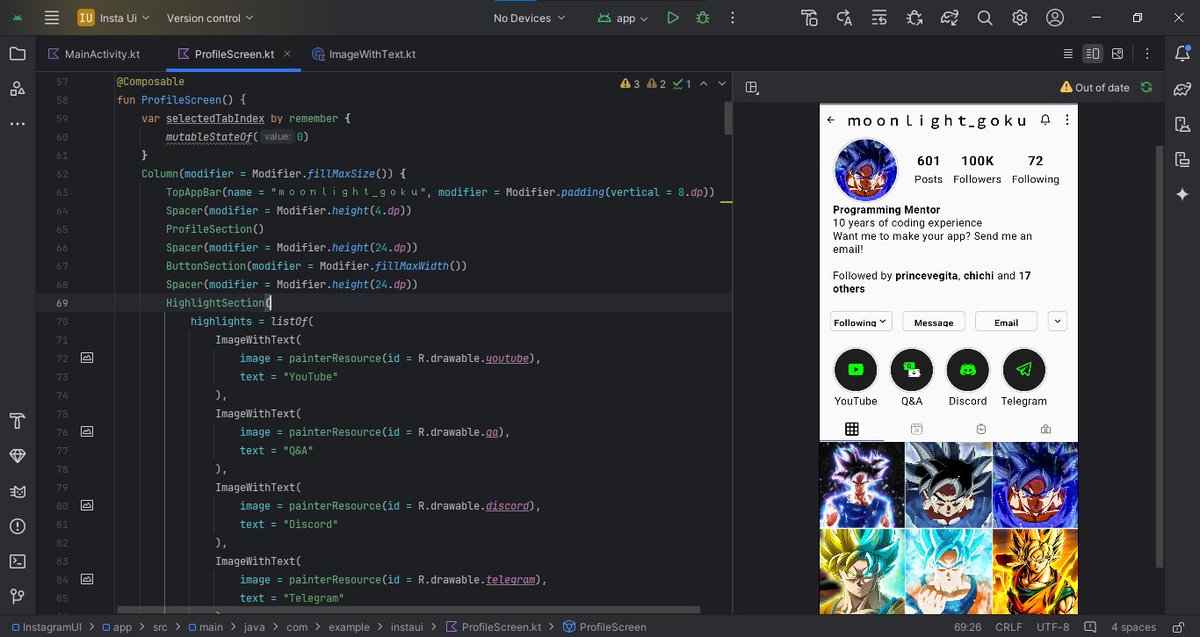The width and height of the screenshot is (1200, 637).
Task: Open IDE settings gear
Action: [1020, 18]
